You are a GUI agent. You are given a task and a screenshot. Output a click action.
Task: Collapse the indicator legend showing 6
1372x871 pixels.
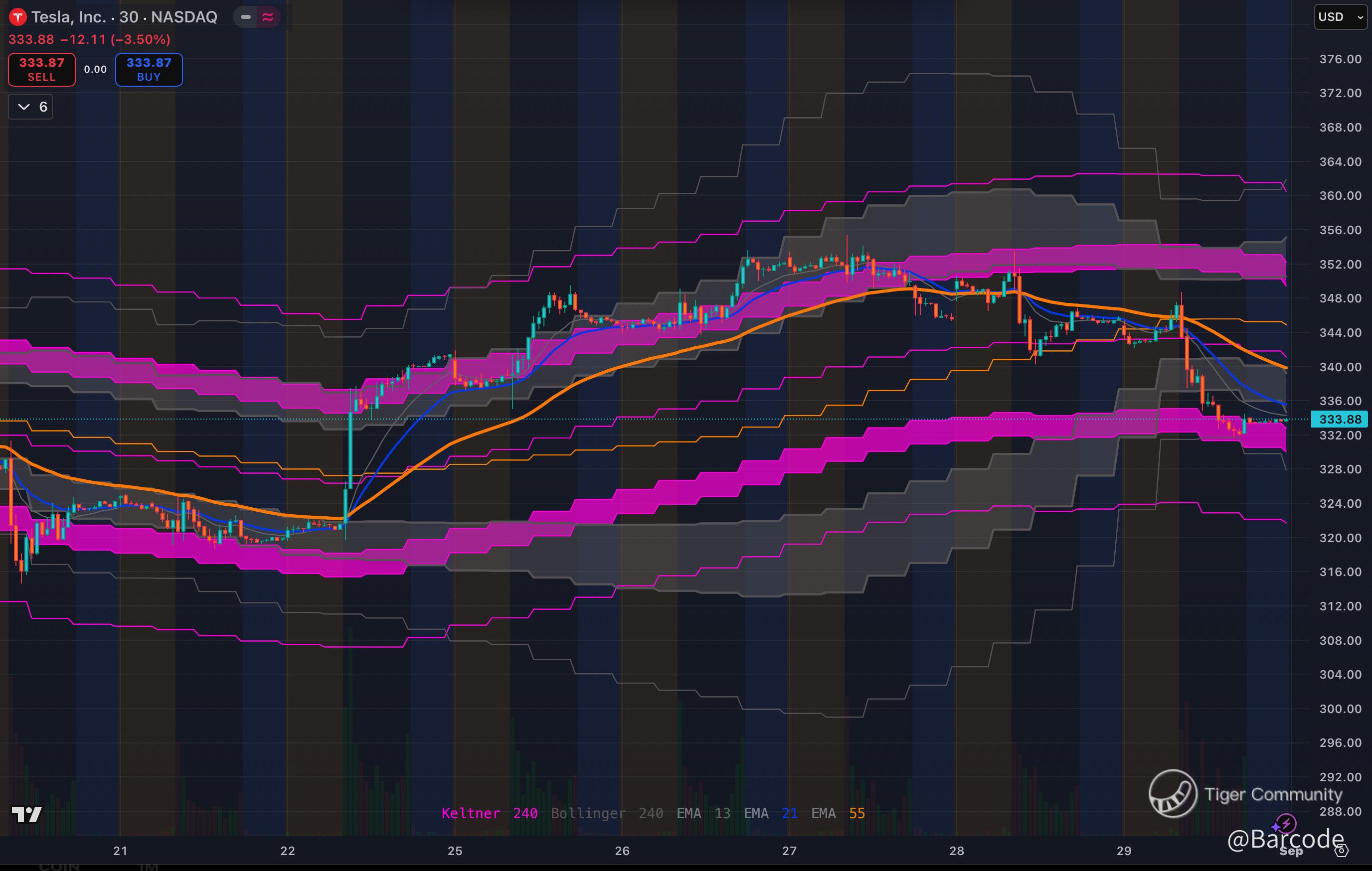tap(31, 107)
